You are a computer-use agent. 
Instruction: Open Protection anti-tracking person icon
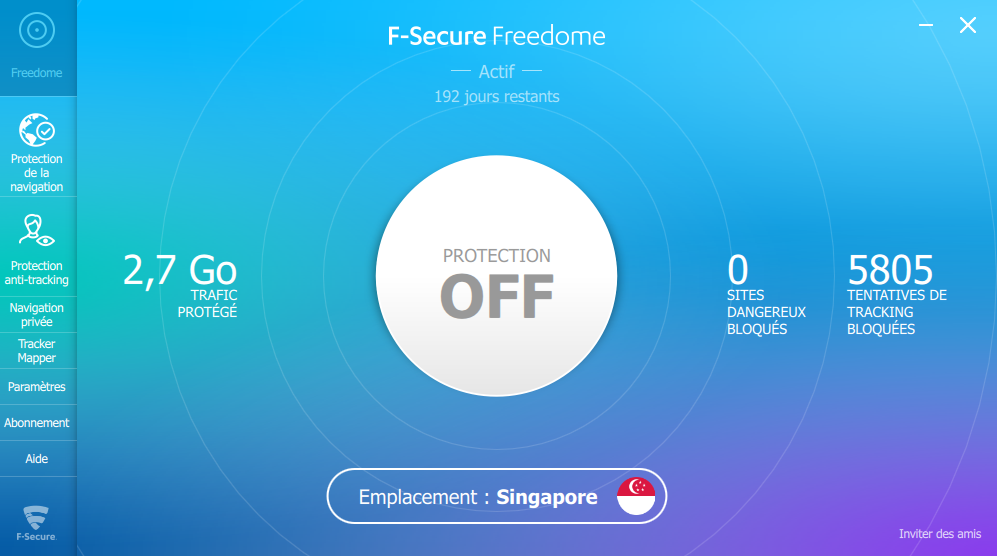pyautogui.click(x=36, y=230)
